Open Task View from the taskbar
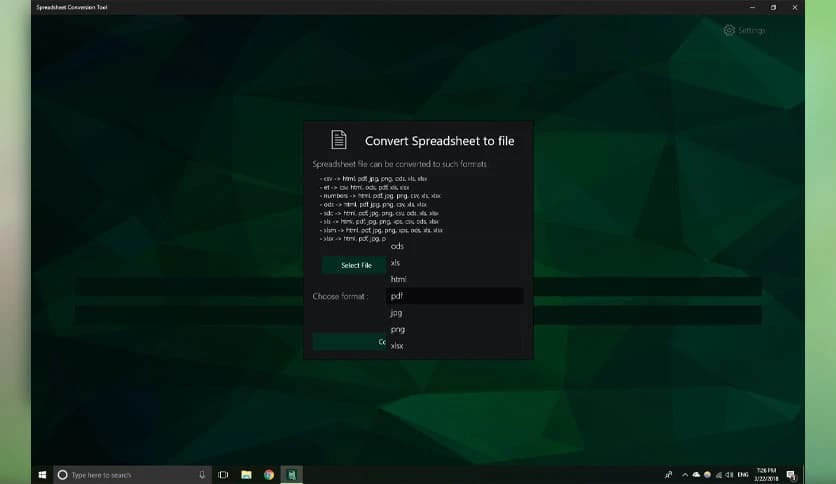 (x=223, y=474)
